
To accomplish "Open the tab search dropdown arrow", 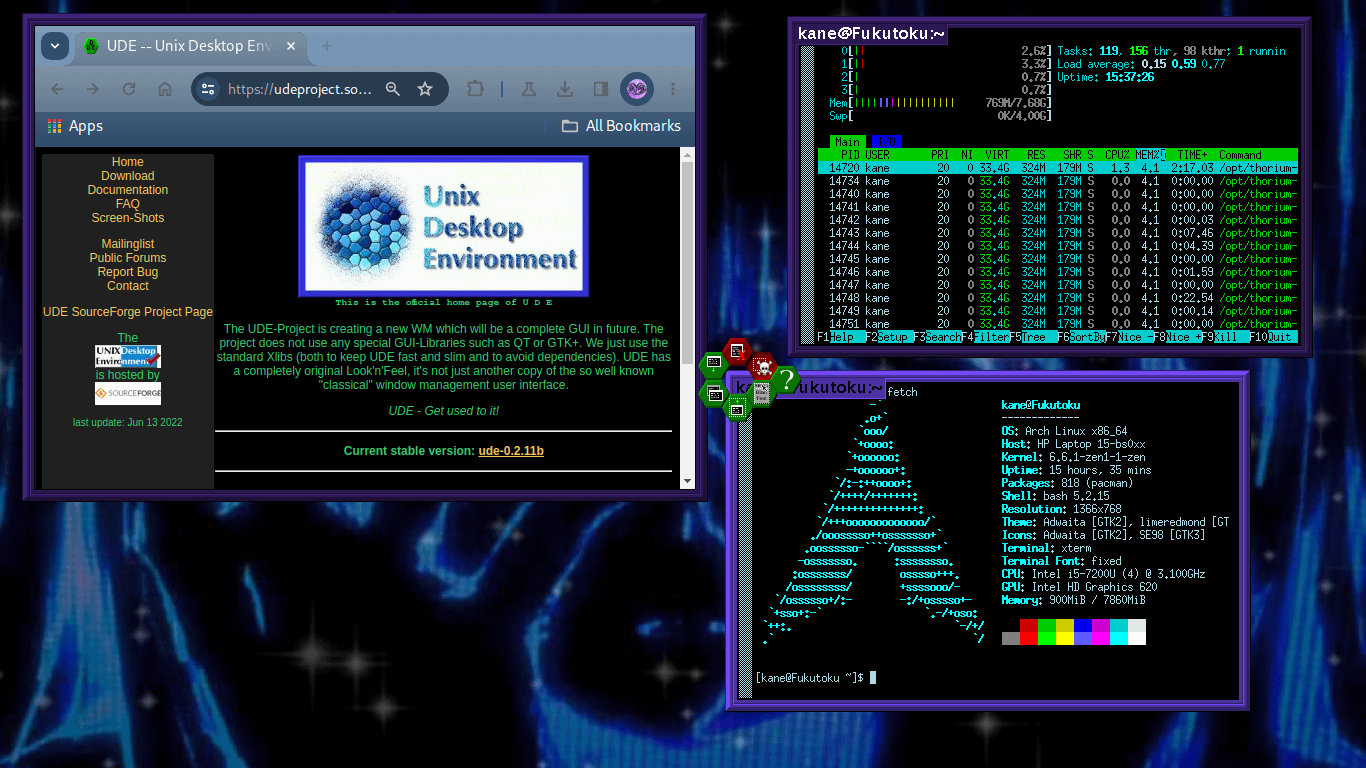I will pyautogui.click(x=54, y=46).
